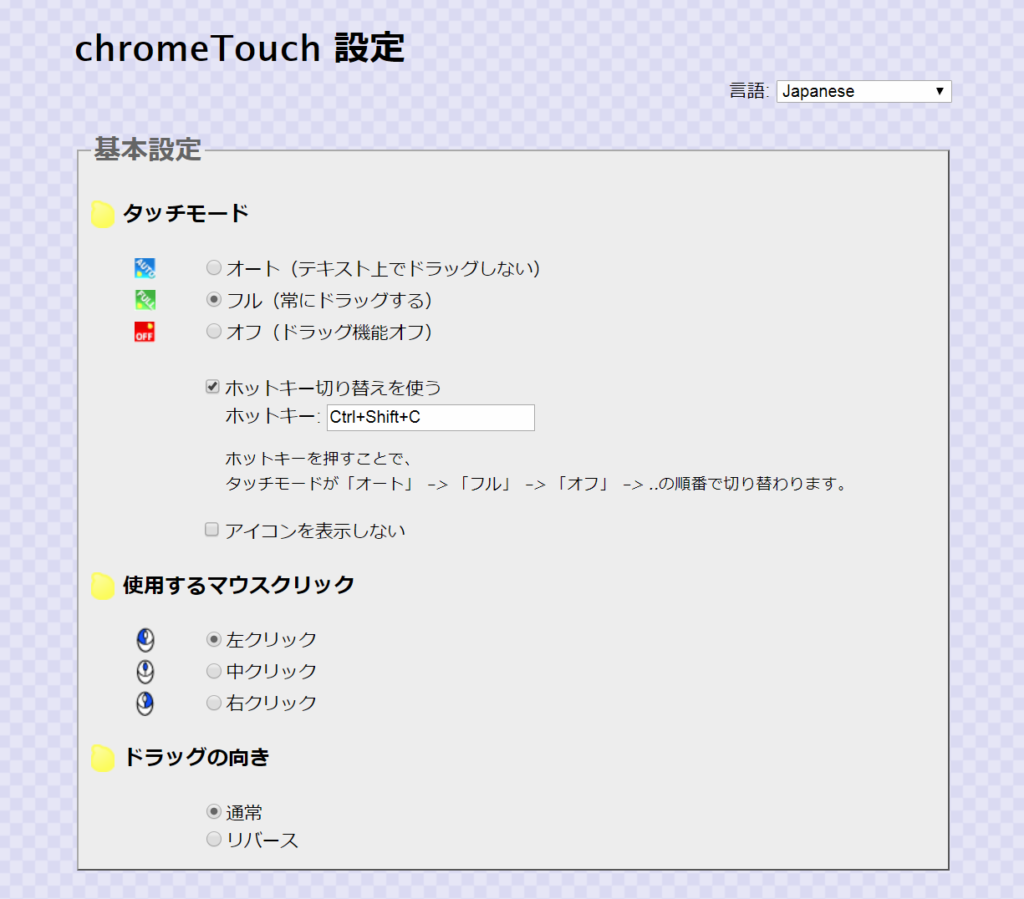Click the green FULL mode icon
1024x899 pixels.
[144, 299]
